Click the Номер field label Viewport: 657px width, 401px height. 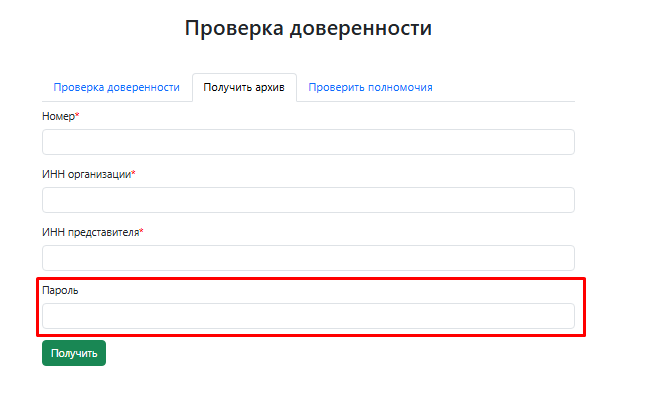[x=58, y=117]
